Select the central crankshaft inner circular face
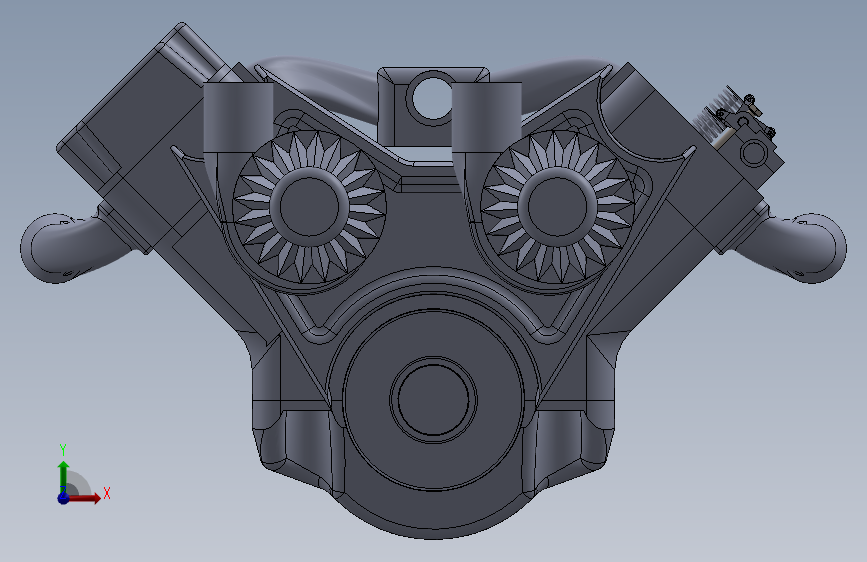 [x=434, y=399]
